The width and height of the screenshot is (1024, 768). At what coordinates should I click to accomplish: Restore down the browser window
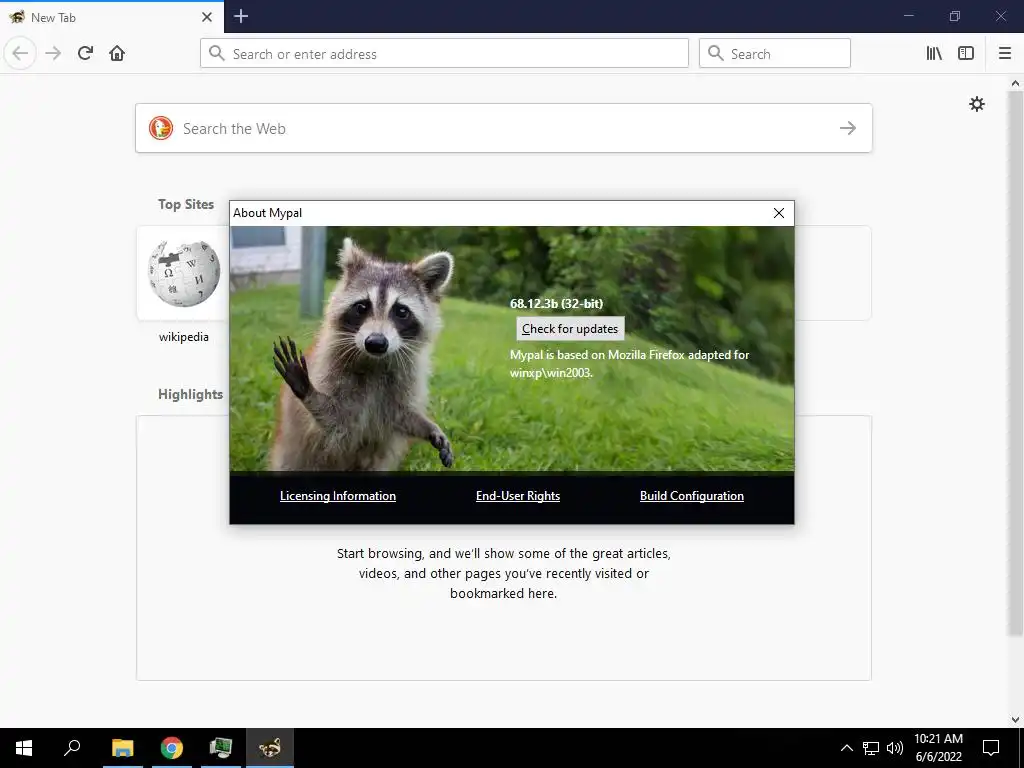(955, 16)
